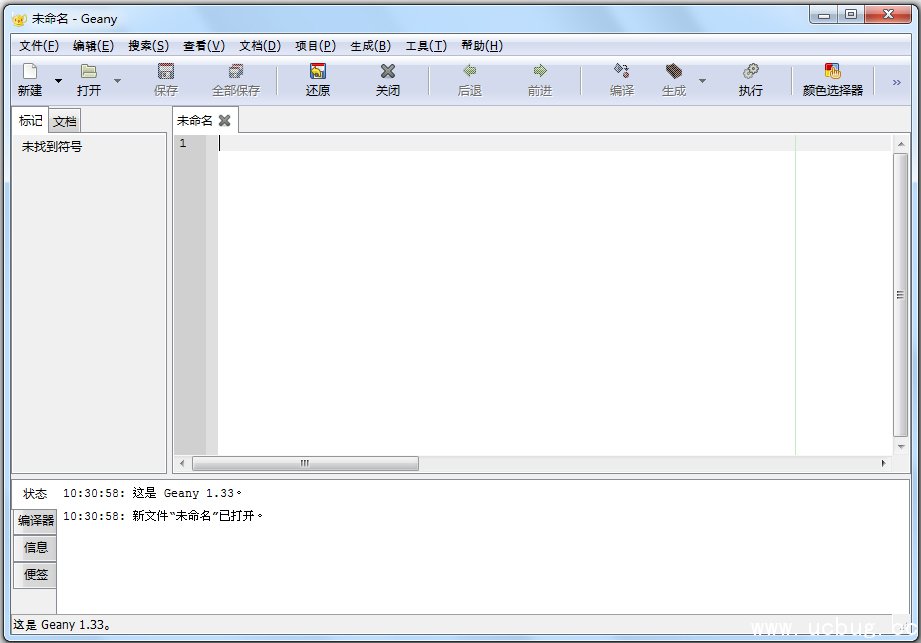Click the Geany app icon in title bar
Viewport: 921px width, 643px height.
[19, 19]
